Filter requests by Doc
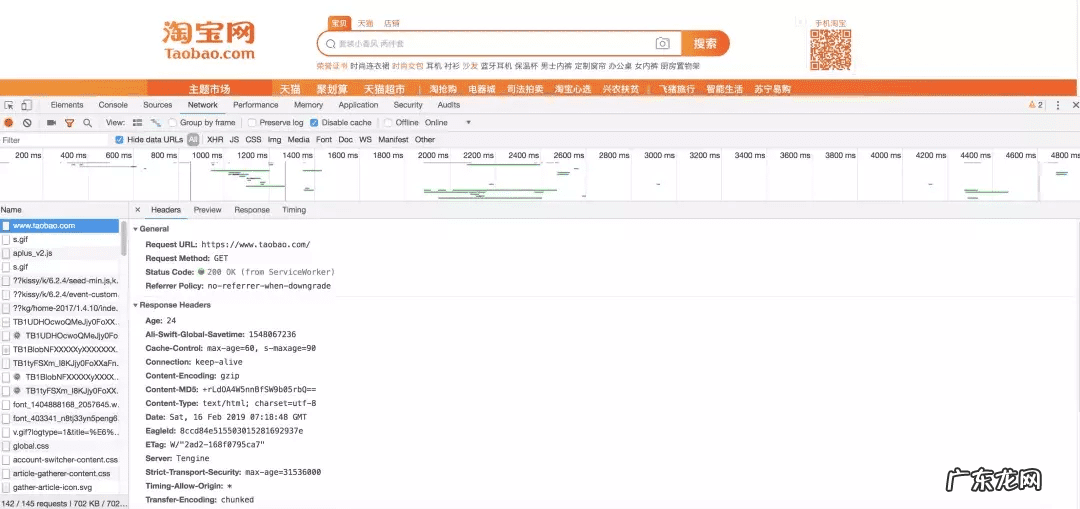This screenshot has width=1080, height=509. pyautogui.click(x=346, y=140)
